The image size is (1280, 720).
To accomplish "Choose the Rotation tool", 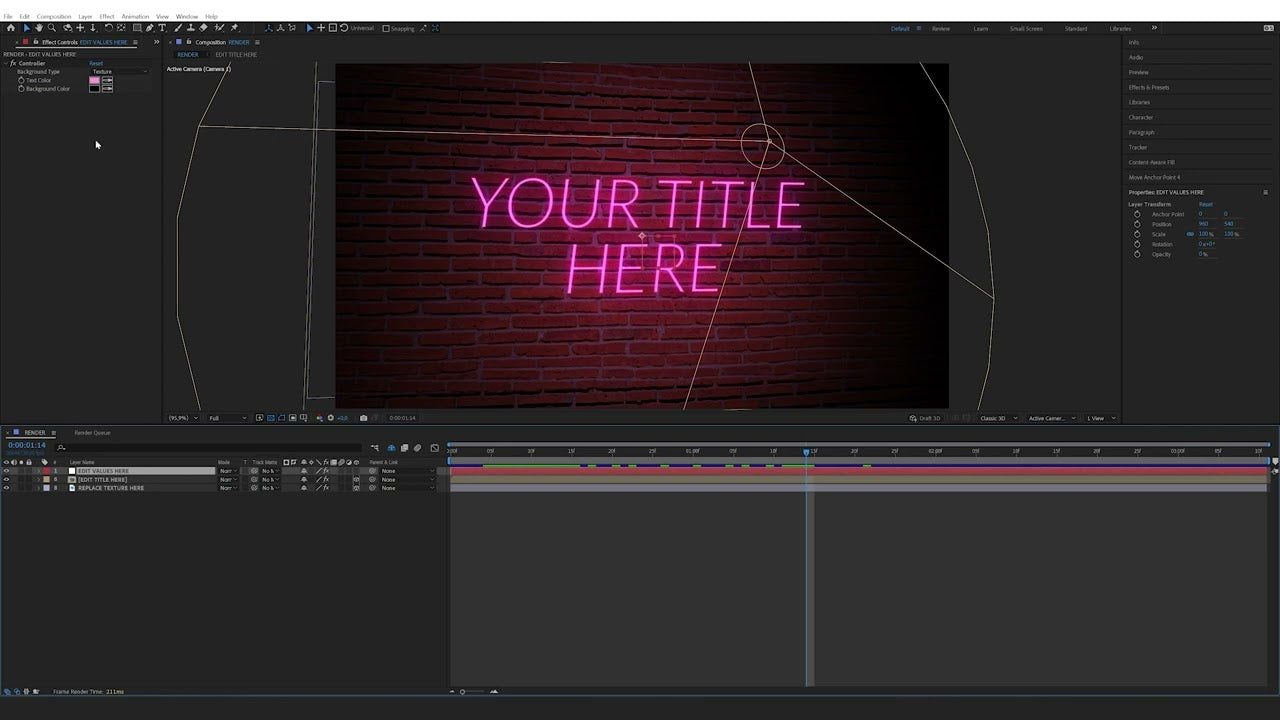I will (x=110, y=28).
